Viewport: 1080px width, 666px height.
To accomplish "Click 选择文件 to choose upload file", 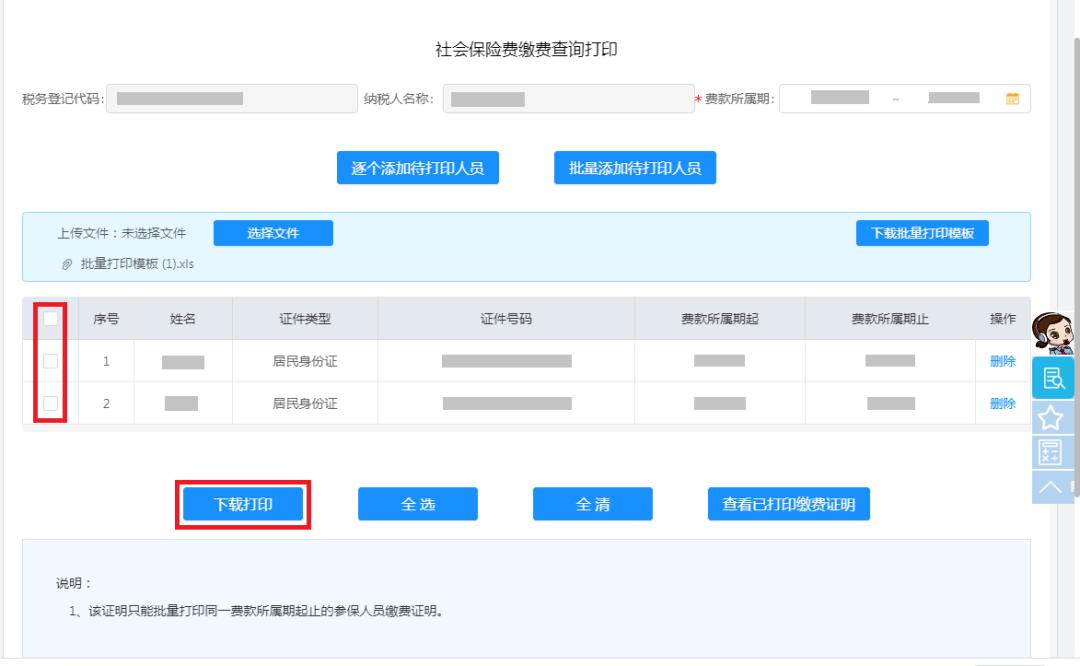I will click(x=273, y=232).
